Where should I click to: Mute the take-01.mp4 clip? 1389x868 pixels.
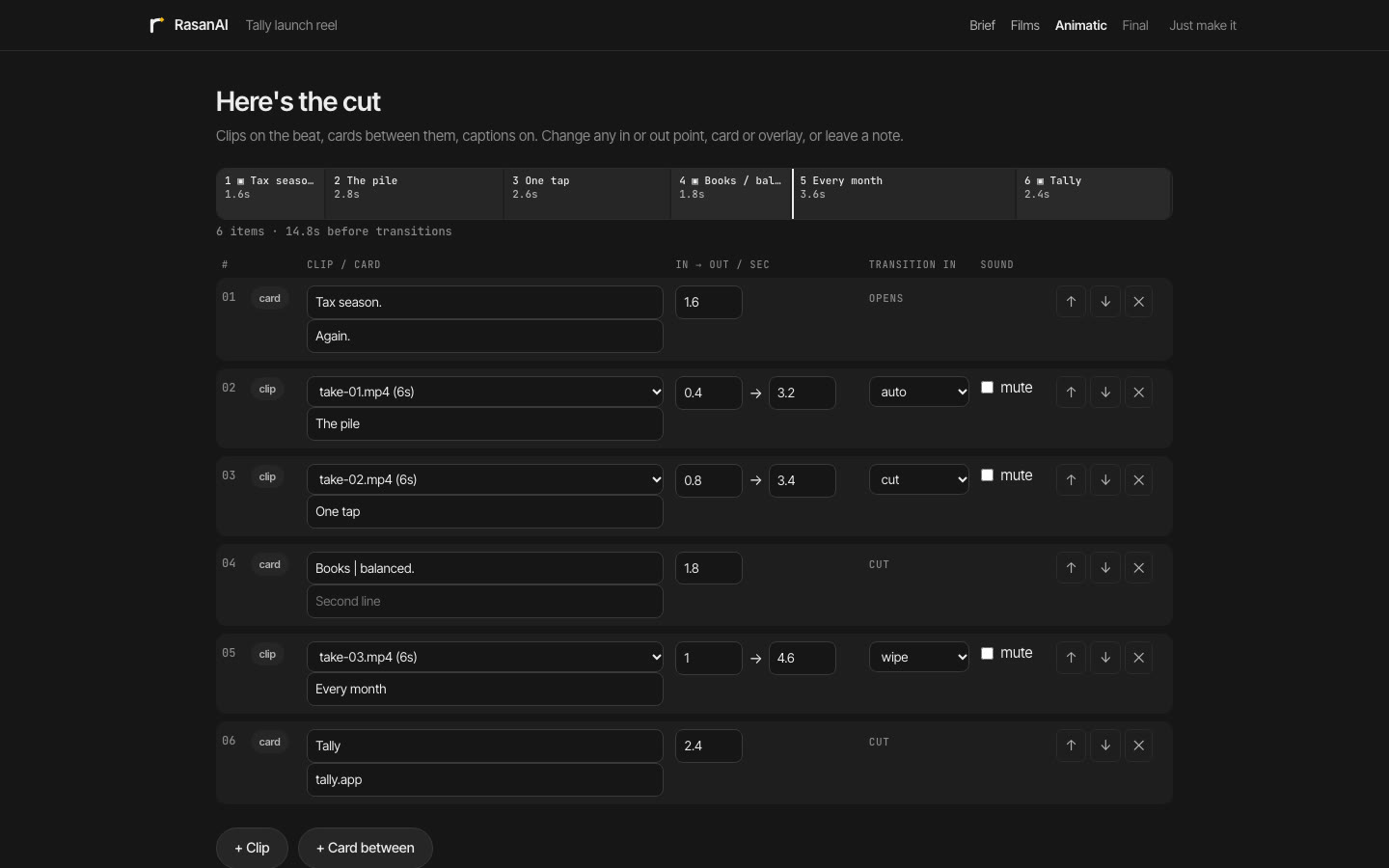[x=987, y=388]
